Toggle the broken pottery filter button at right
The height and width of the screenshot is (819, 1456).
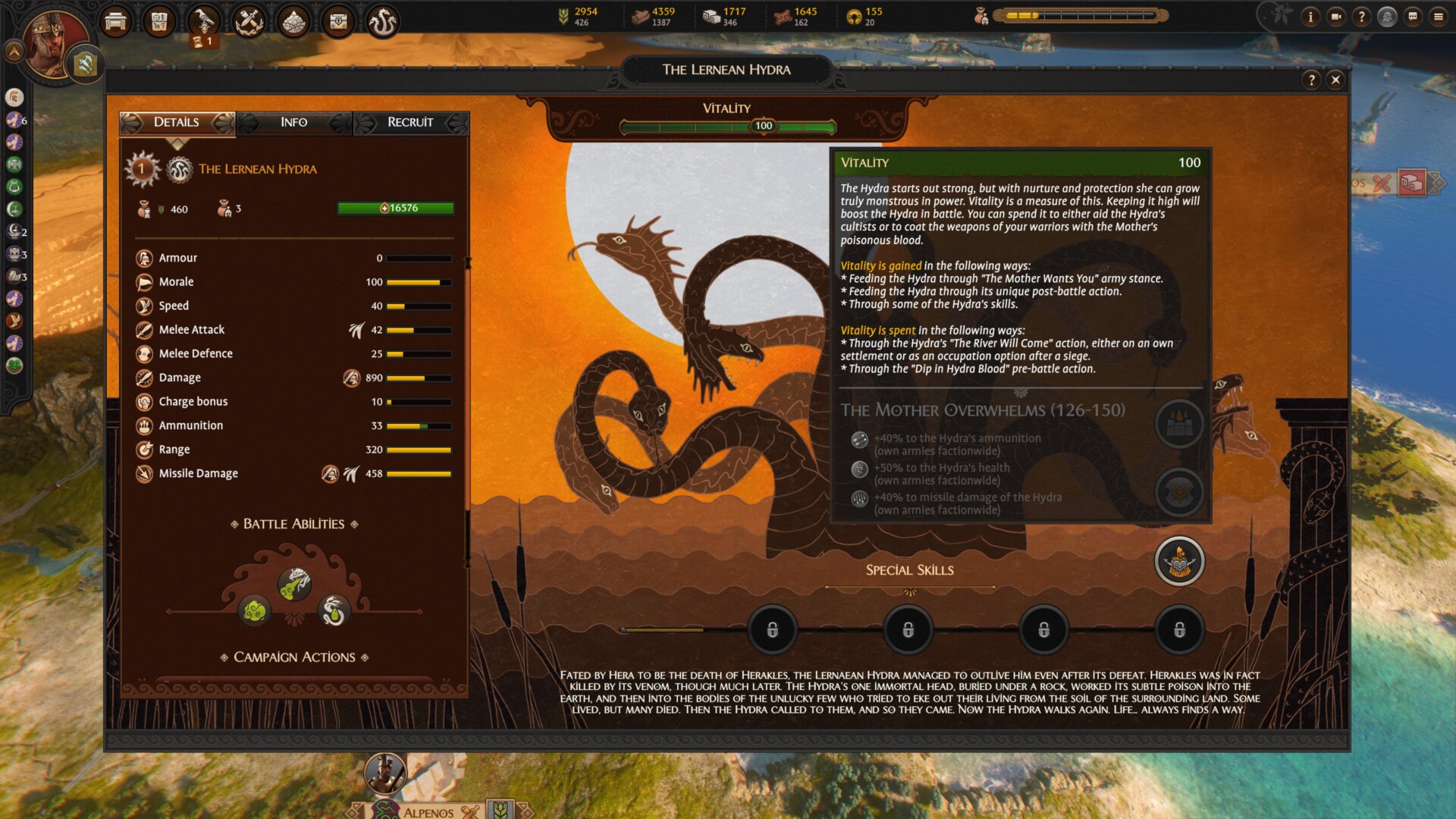(1411, 183)
